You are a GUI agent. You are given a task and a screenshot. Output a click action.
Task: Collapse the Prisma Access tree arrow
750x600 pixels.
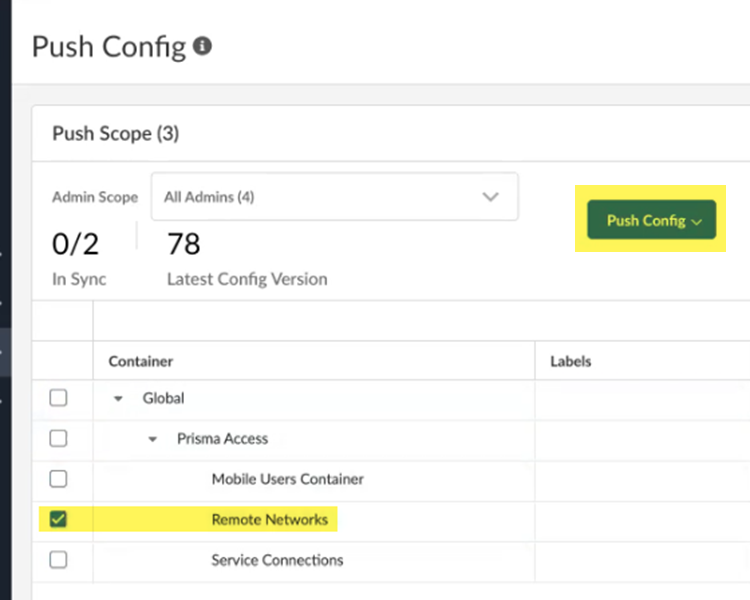pyautogui.click(x=152, y=438)
